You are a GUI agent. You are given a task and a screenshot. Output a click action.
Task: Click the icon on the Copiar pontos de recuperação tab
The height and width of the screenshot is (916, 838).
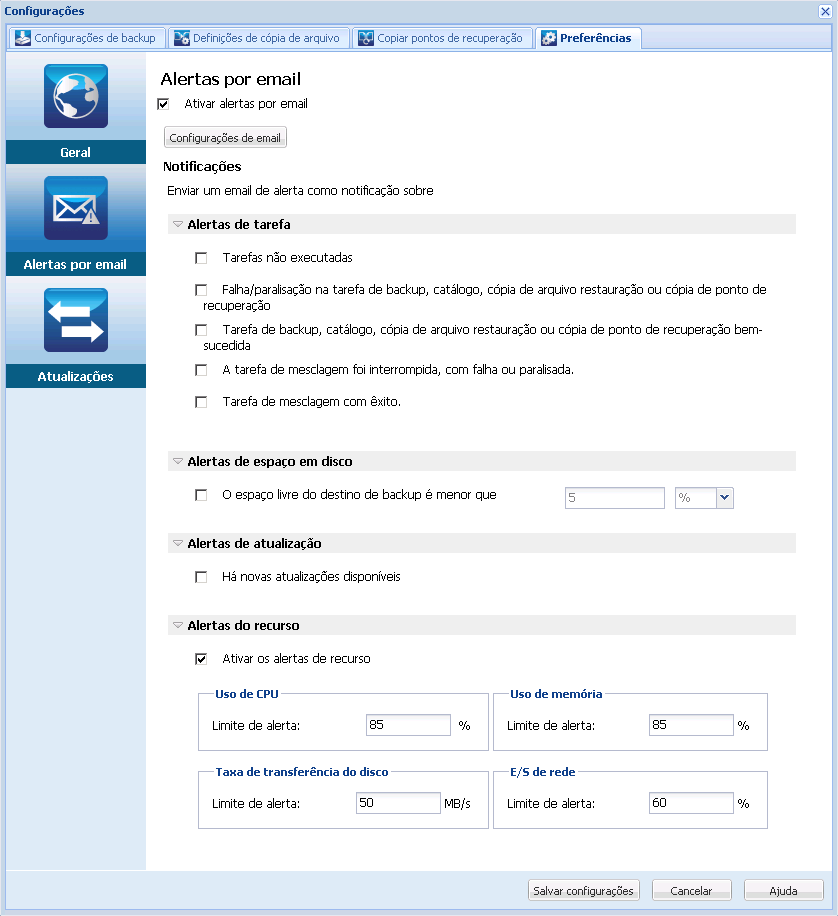tap(364, 37)
